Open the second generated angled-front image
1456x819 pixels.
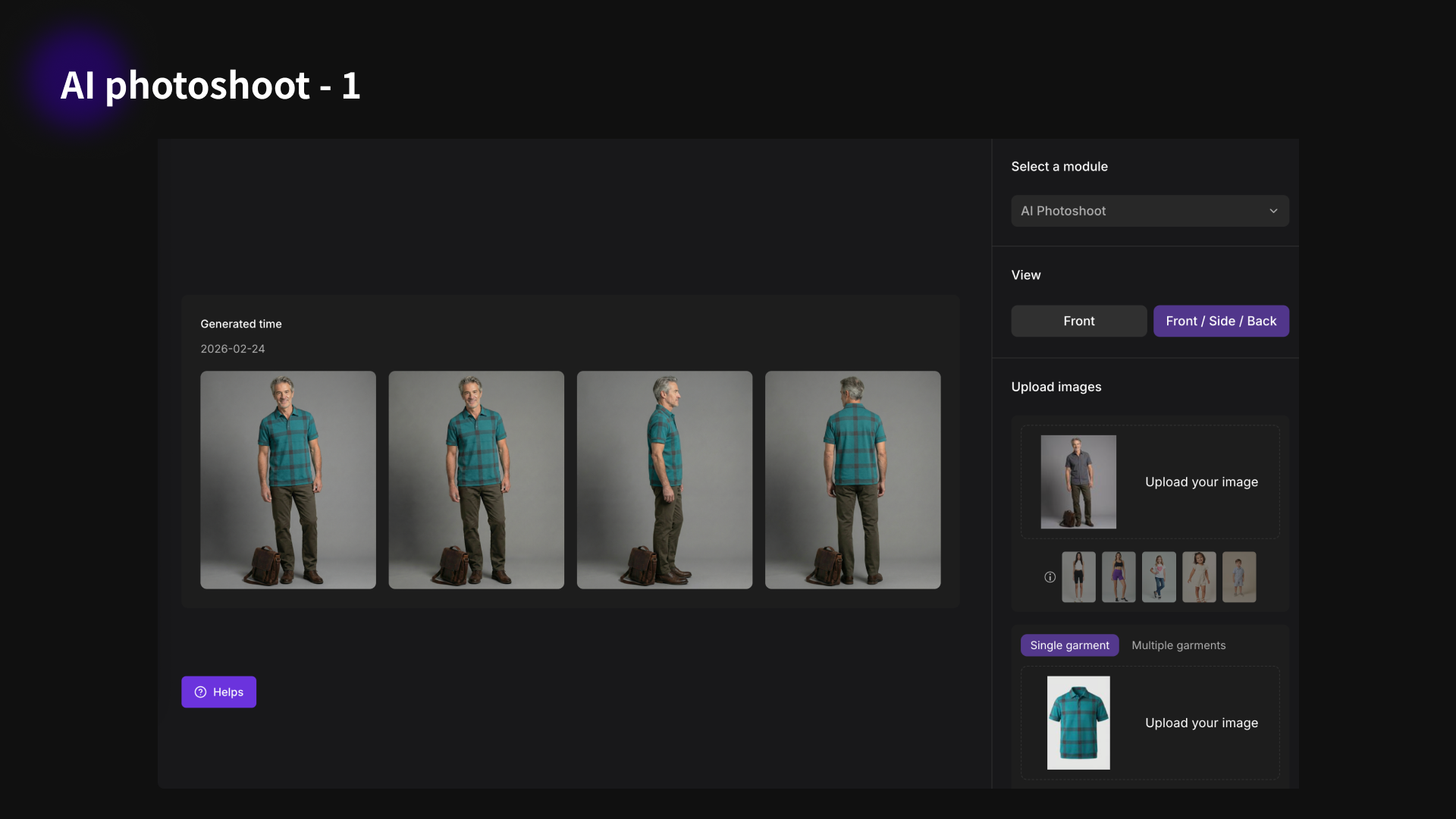[476, 479]
